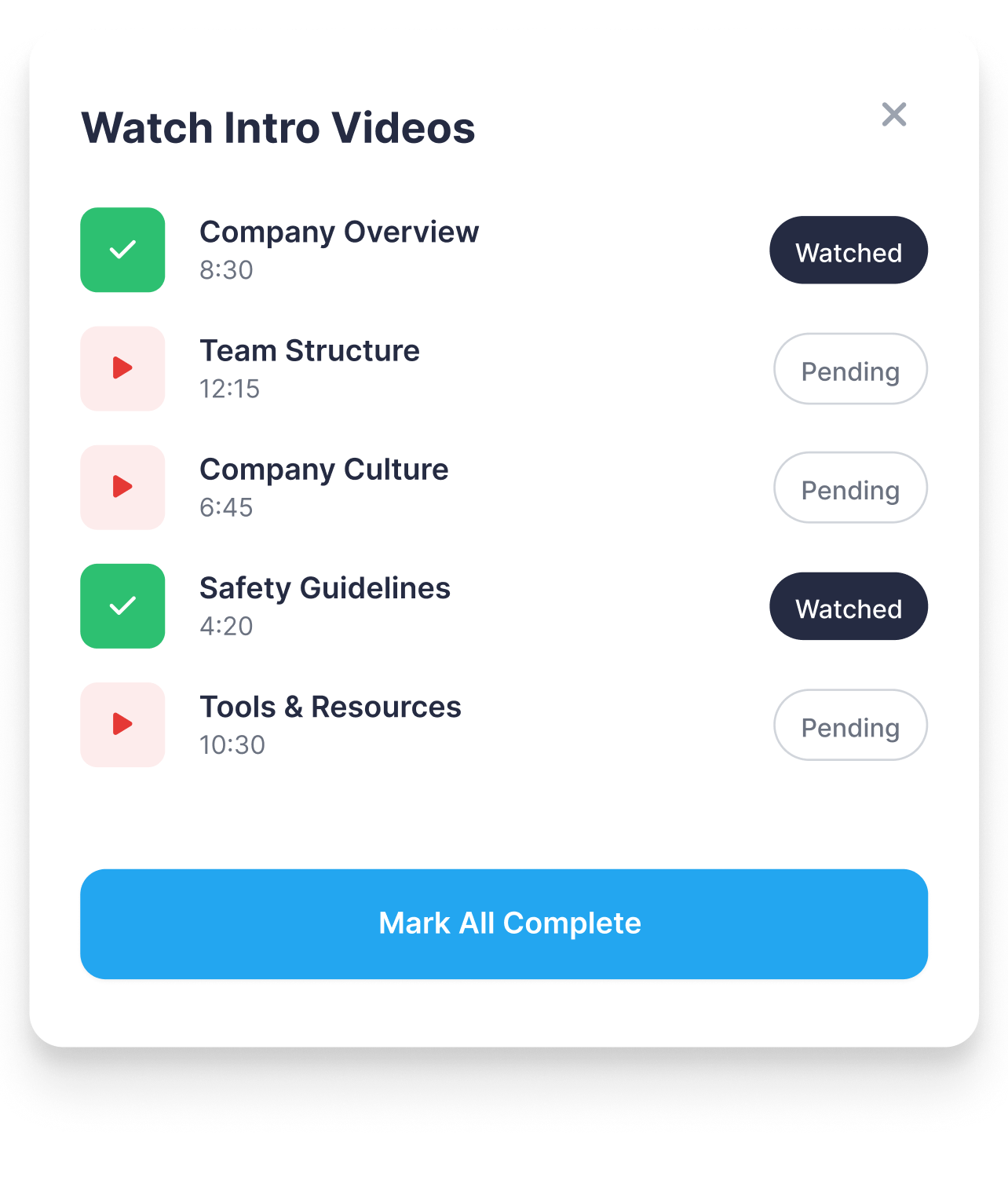Close the Watch Intro Videos dialog
The image size is (1008, 1192).
tap(893, 114)
